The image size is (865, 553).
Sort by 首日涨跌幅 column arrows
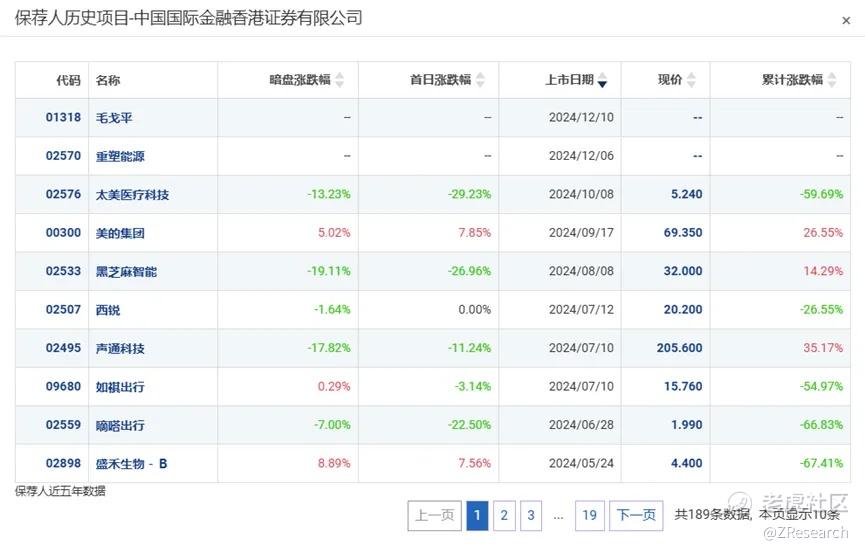click(480, 80)
